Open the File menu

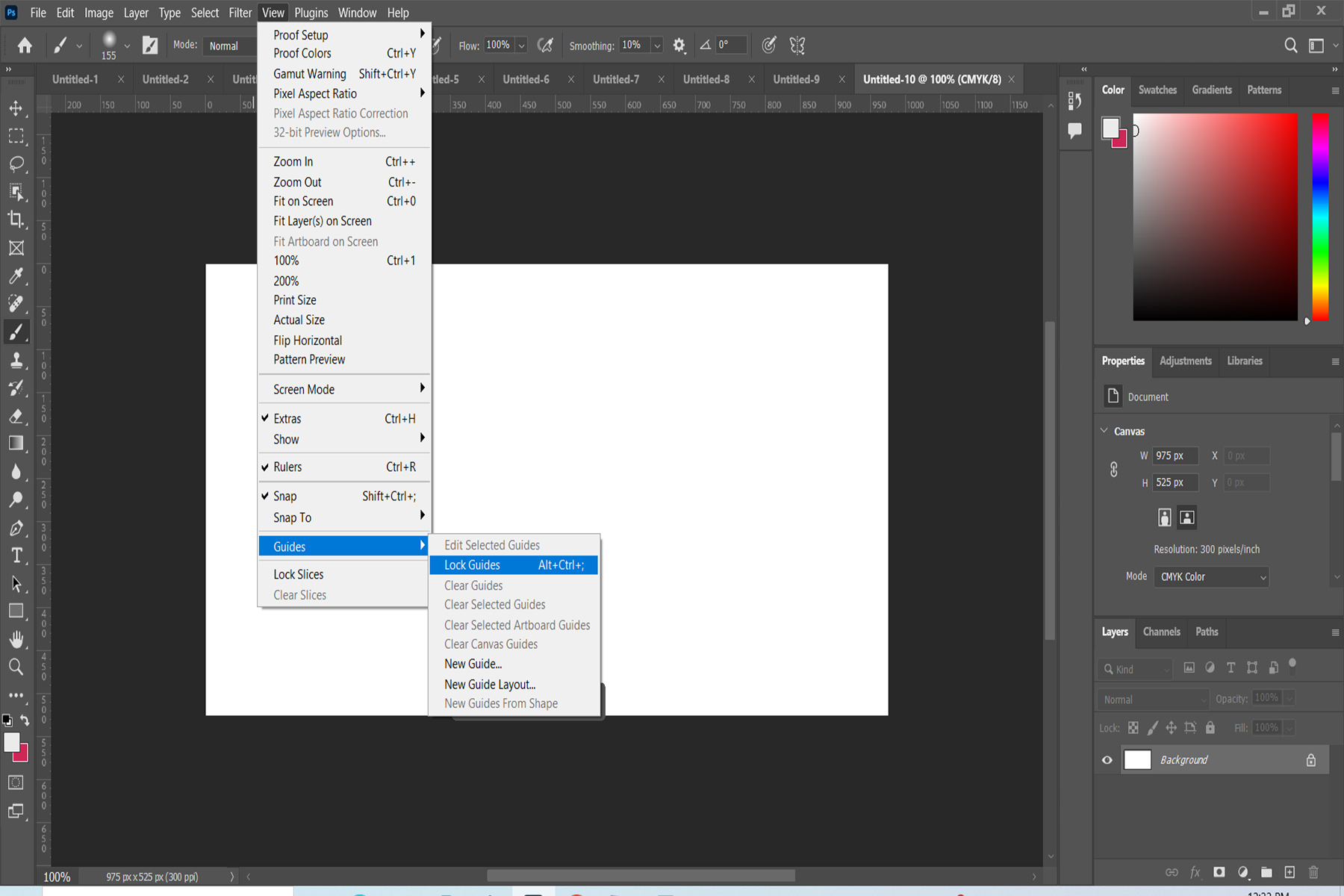tap(38, 13)
